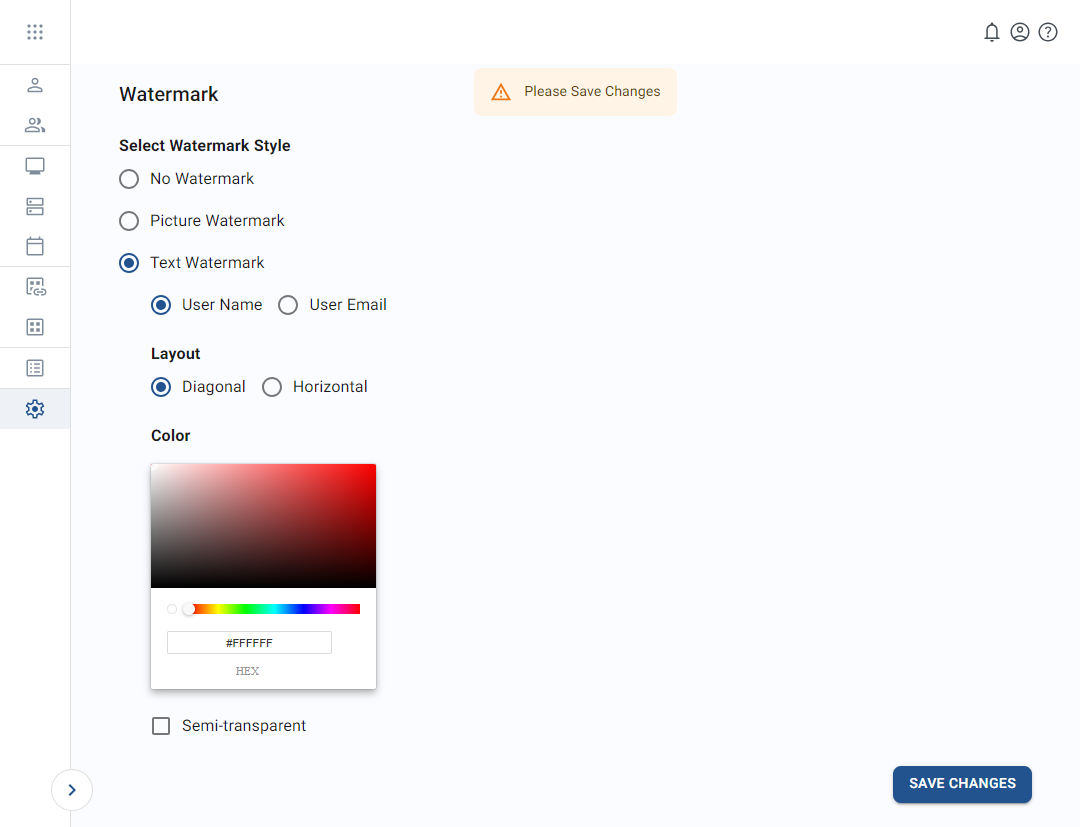
Task: Open the app grid launcher
Action: tap(35, 31)
